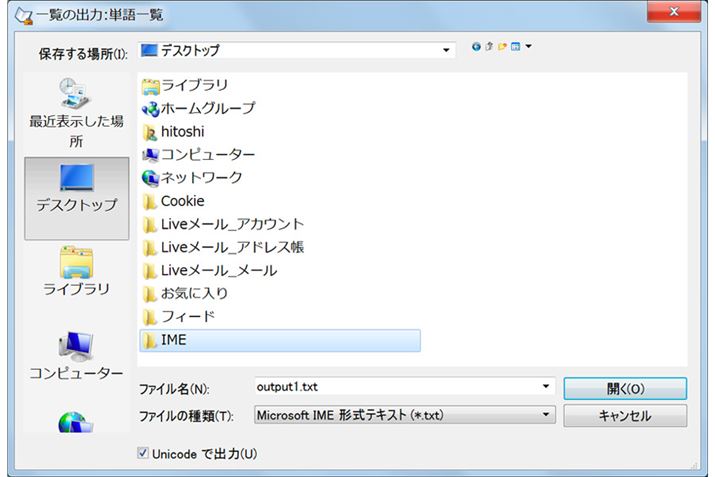This screenshot has width=715, height=477.
Task: Open the file name history dropdown arrow
Action: click(546, 387)
